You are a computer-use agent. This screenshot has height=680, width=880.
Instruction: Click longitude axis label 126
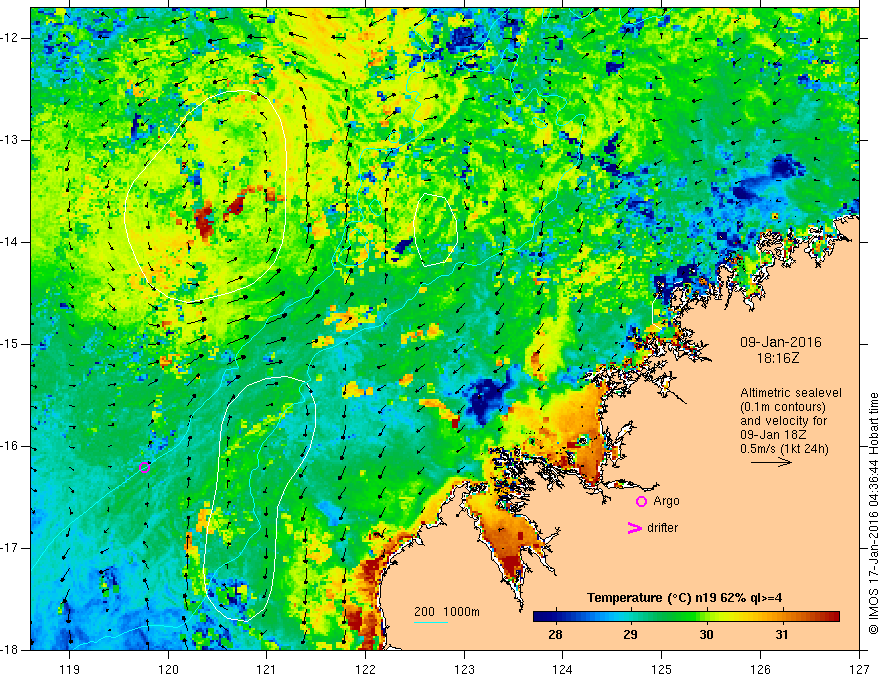760,669
